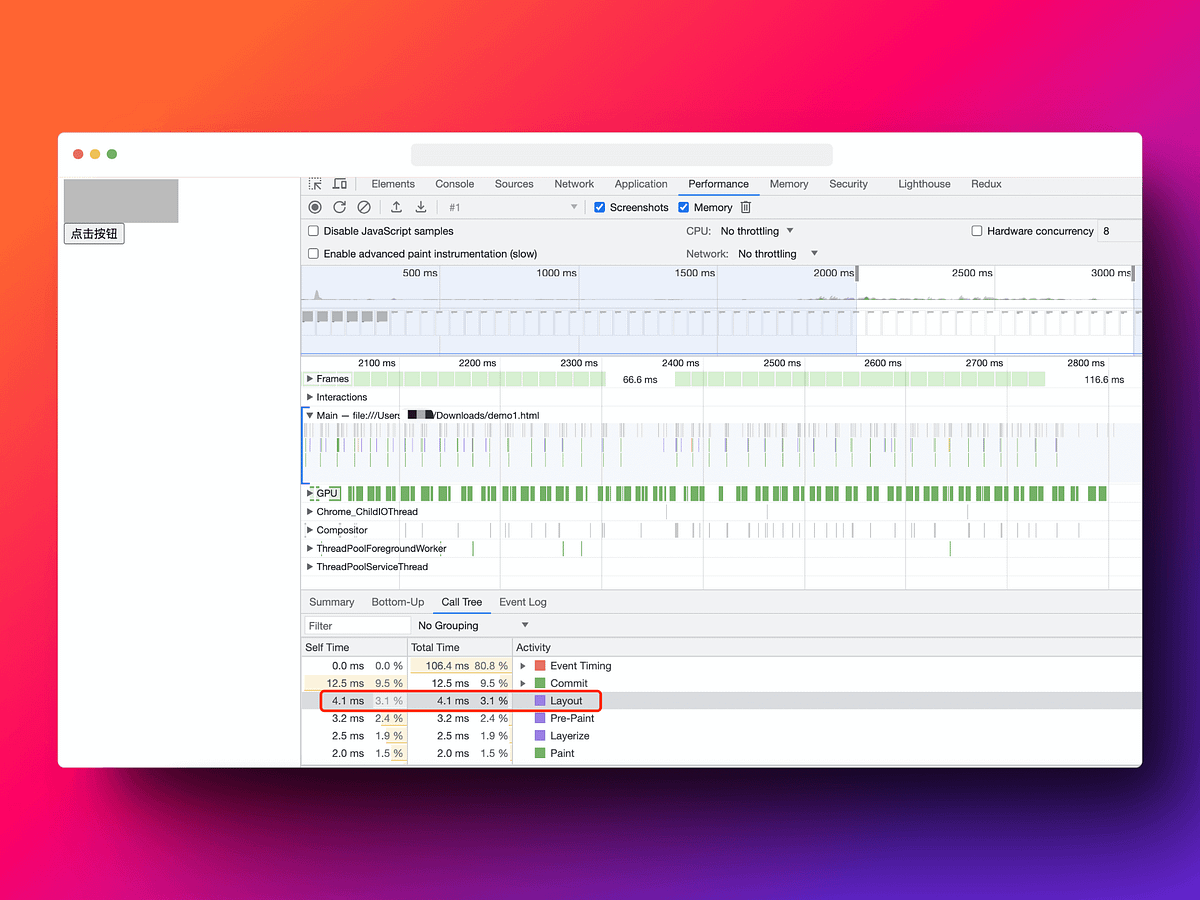The height and width of the screenshot is (900, 1200).
Task: Click the trash icon to delete recording
Action: 744,207
